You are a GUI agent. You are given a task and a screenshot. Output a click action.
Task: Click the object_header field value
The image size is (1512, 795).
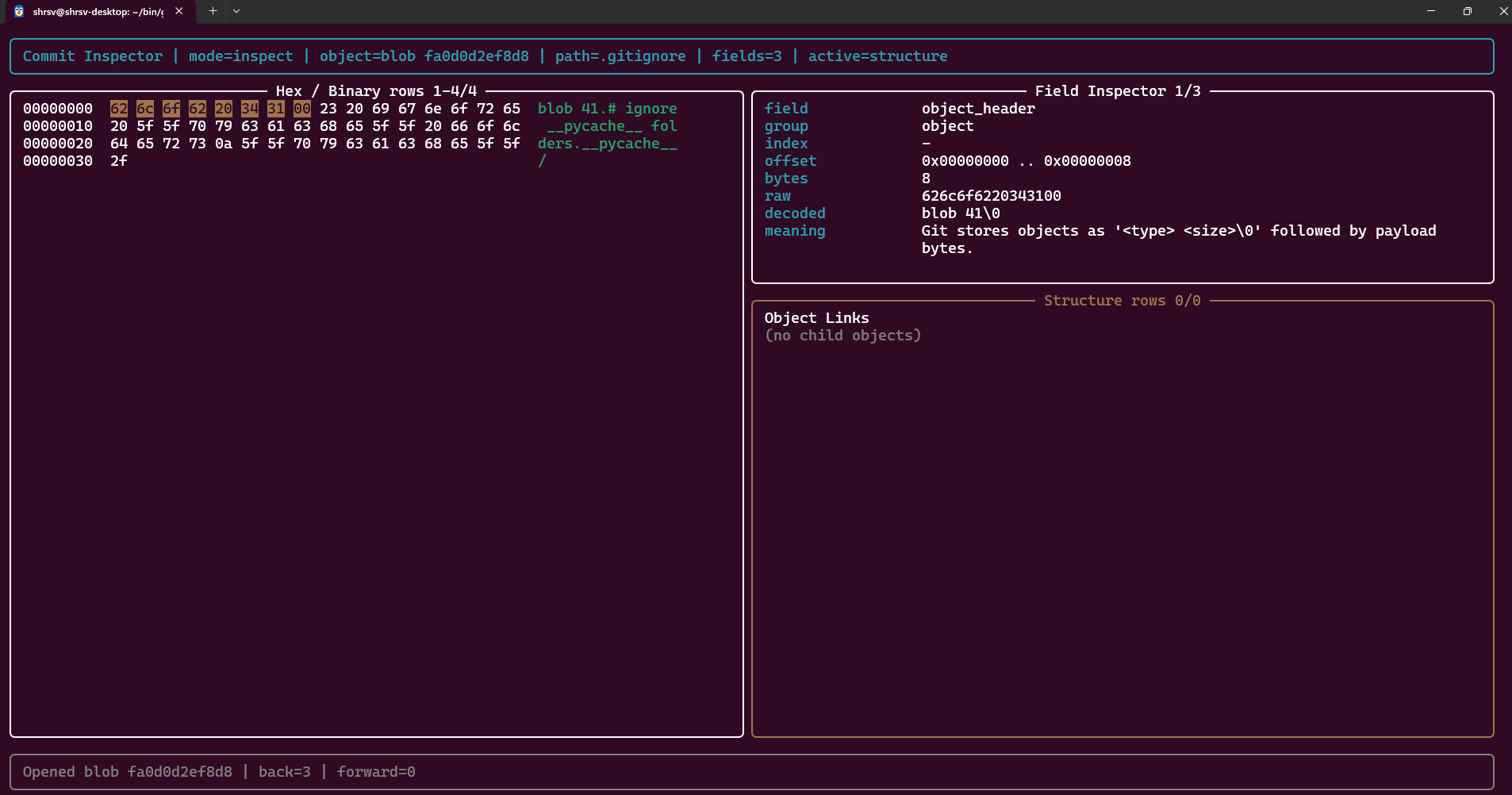point(978,109)
